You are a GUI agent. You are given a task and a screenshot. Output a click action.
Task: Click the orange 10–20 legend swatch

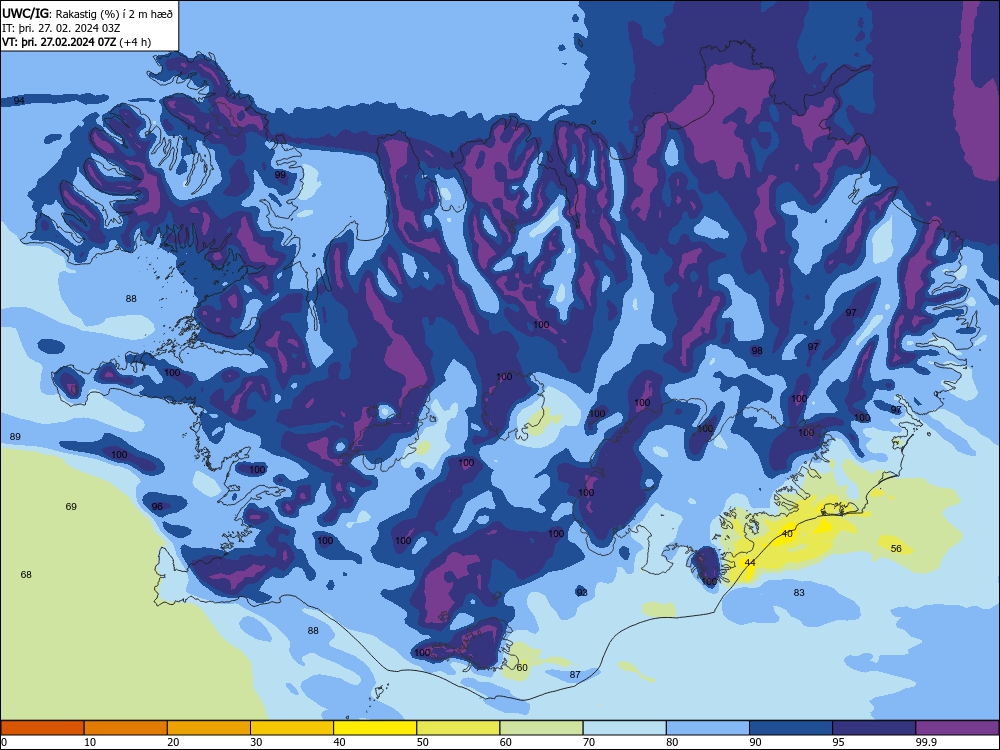point(126,728)
